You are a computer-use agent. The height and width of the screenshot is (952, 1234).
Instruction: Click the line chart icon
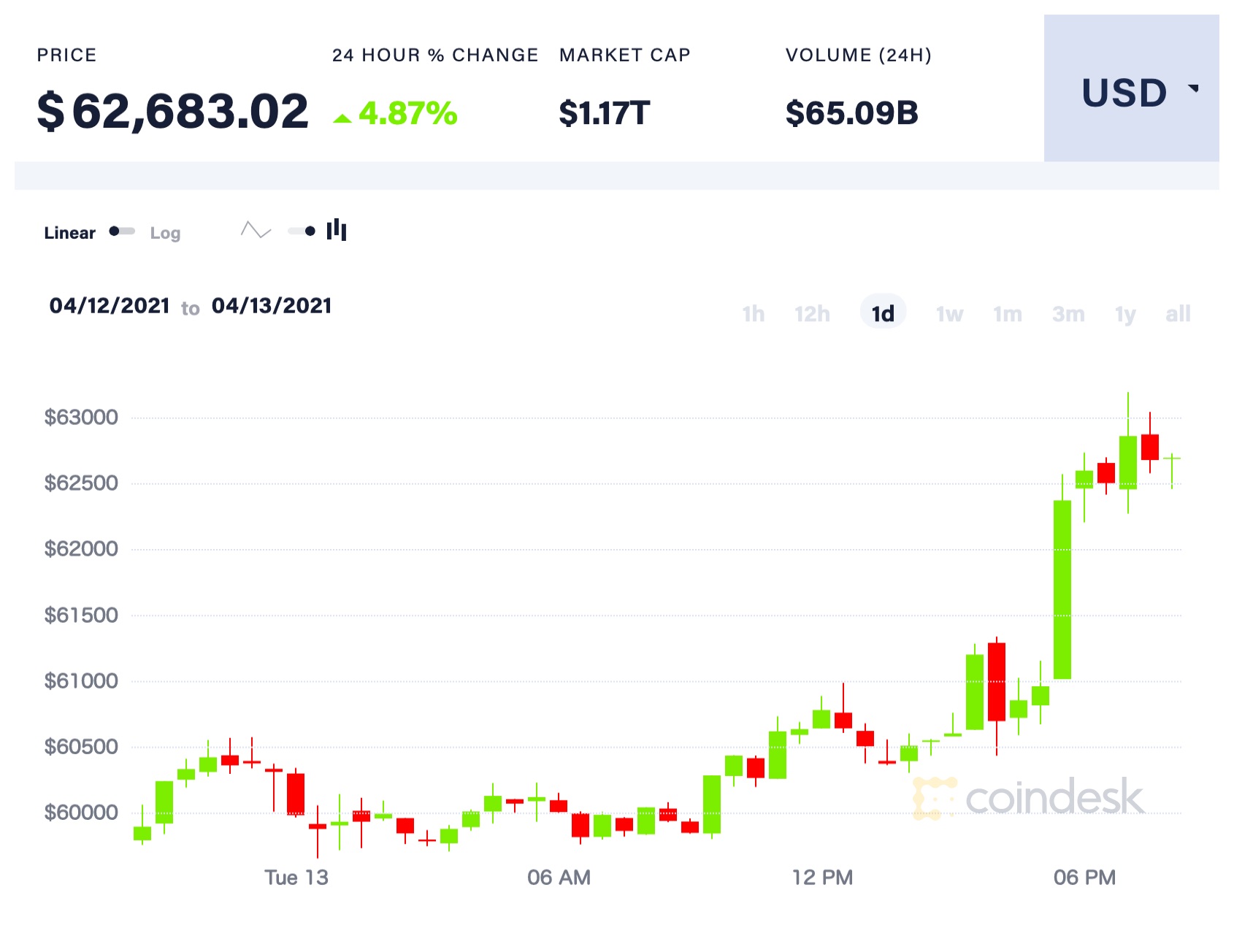pos(256,231)
